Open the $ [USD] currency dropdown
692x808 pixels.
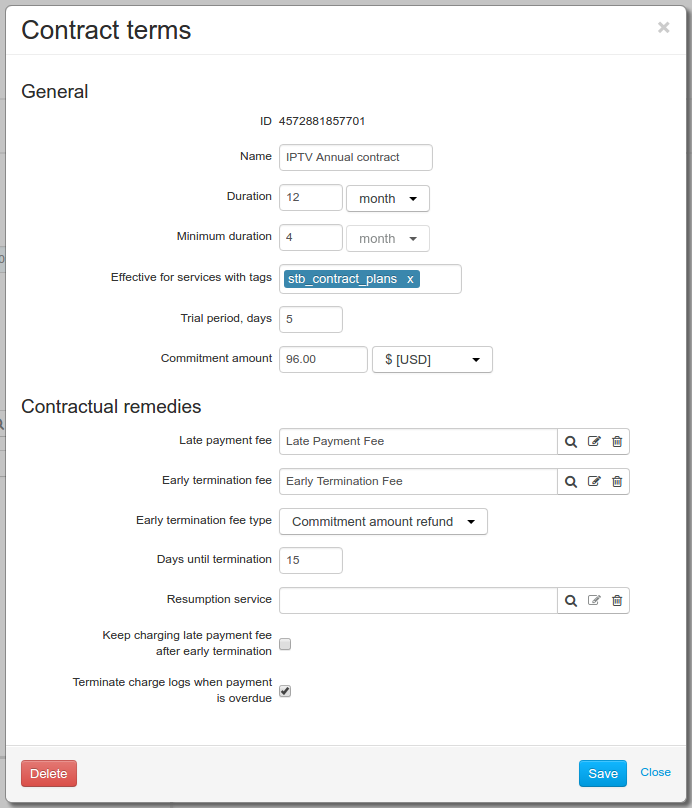click(x=432, y=360)
